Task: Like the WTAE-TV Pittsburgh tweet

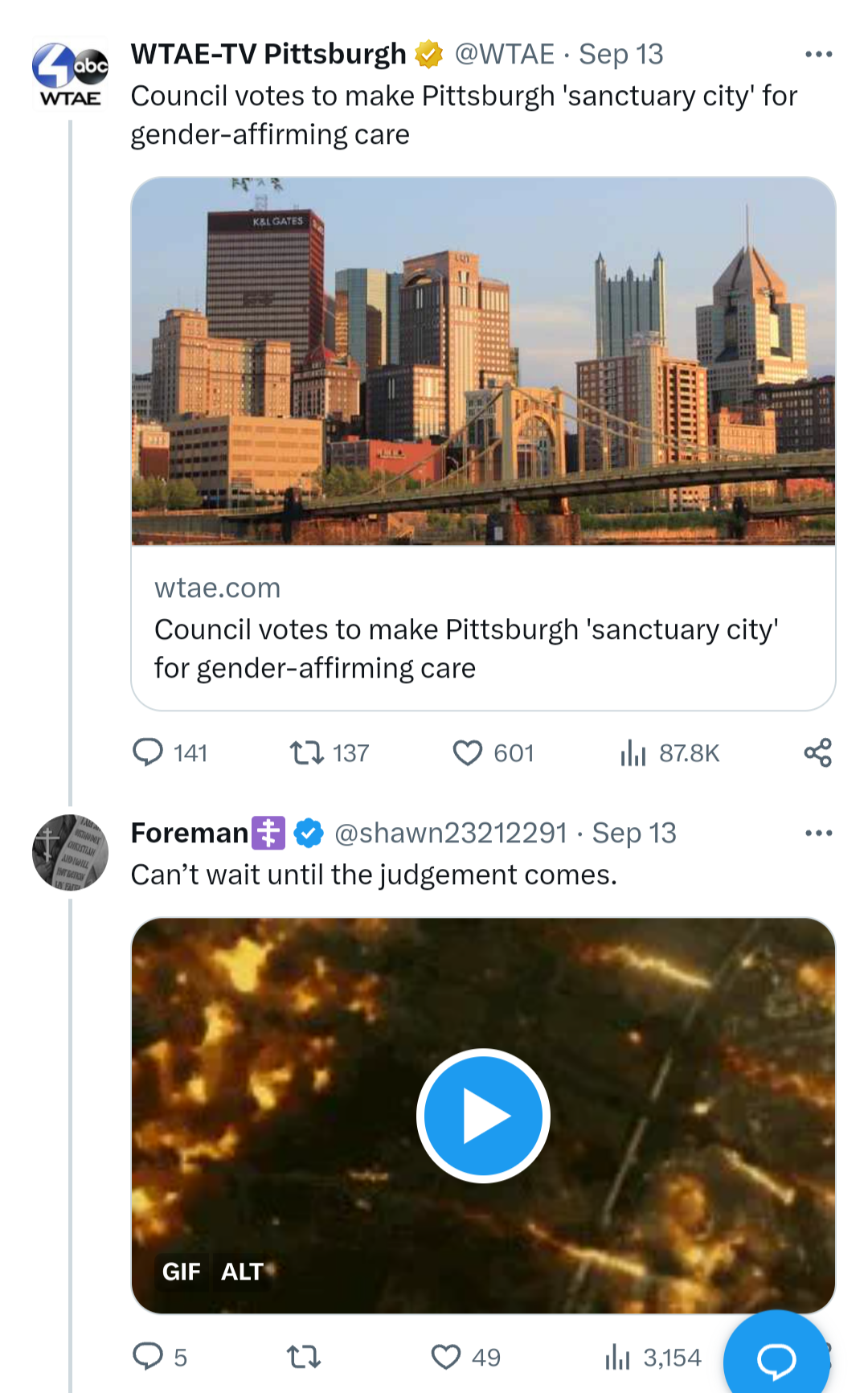Action: 493,753
